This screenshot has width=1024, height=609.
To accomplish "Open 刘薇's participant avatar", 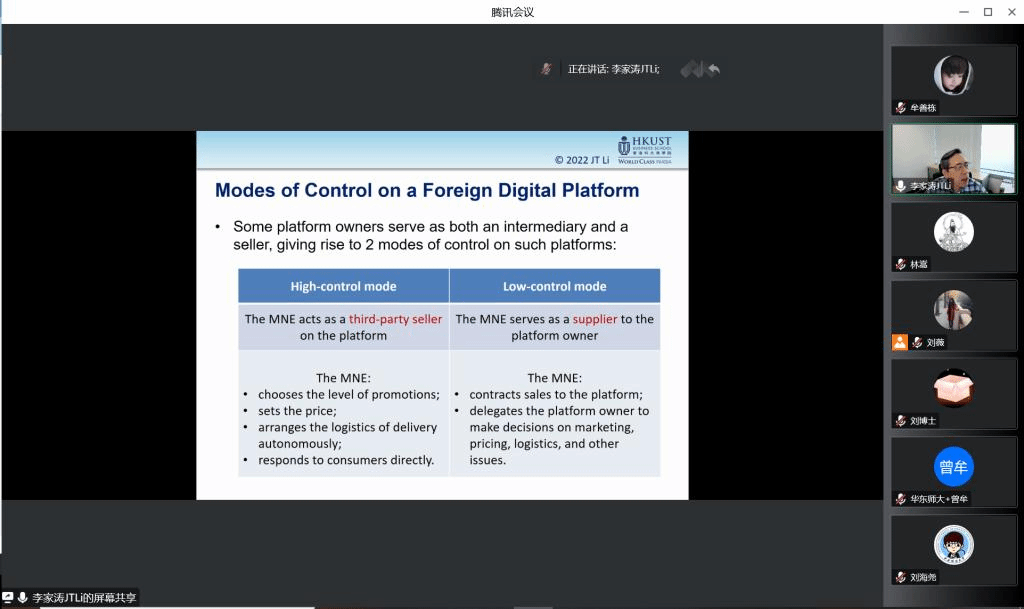I will pyautogui.click(x=953, y=310).
